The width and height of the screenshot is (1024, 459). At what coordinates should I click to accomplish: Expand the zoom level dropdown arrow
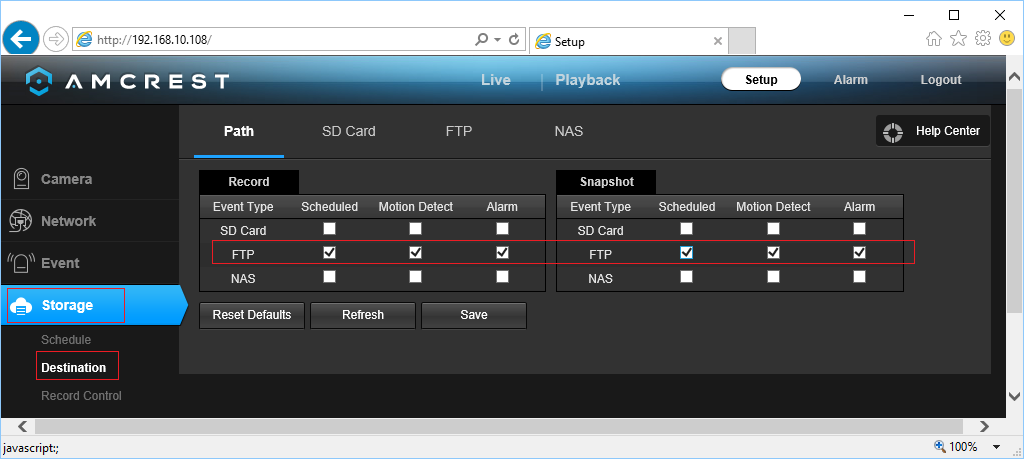(997, 447)
